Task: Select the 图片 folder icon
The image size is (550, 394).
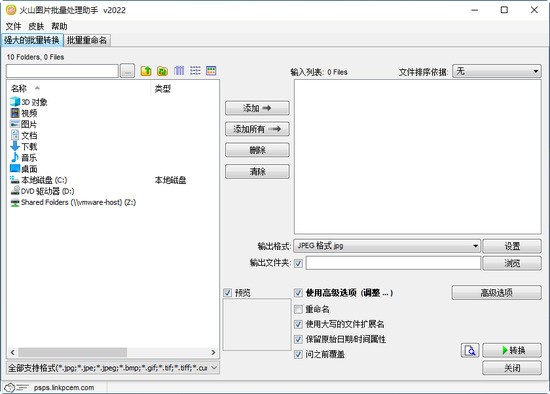Action: click(15, 124)
